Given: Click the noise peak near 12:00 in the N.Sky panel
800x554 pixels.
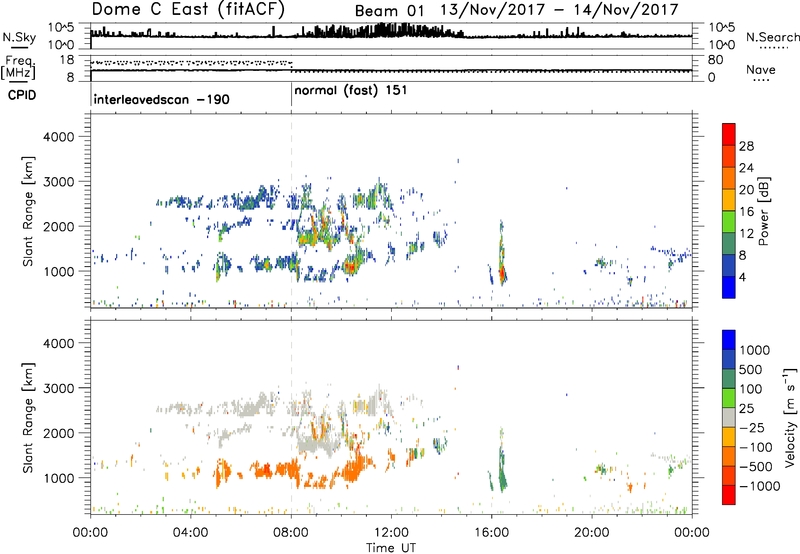Looking at the screenshot, I should (x=392, y=31).
